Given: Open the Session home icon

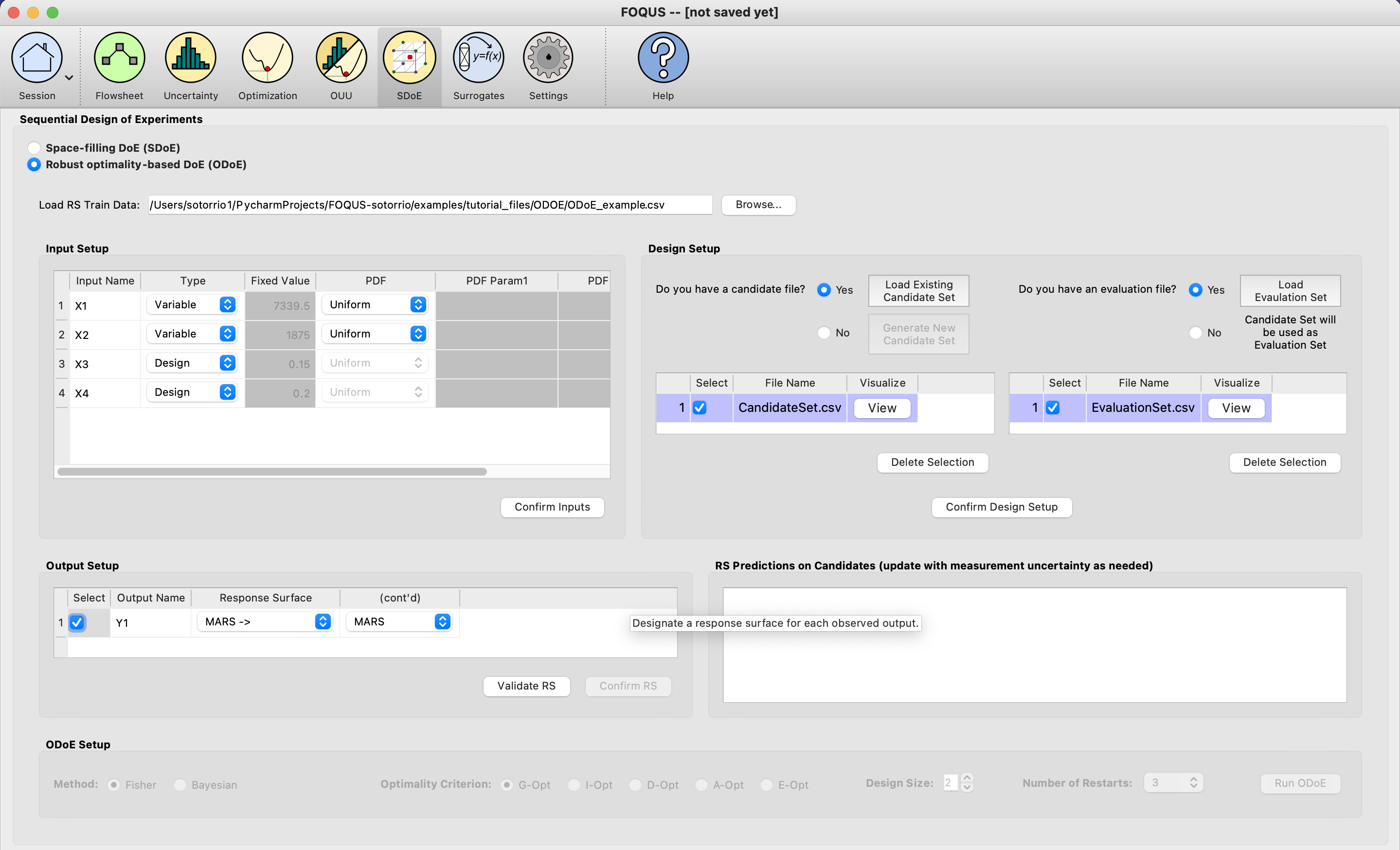Looking at the screenshot, I should (37, 57).
